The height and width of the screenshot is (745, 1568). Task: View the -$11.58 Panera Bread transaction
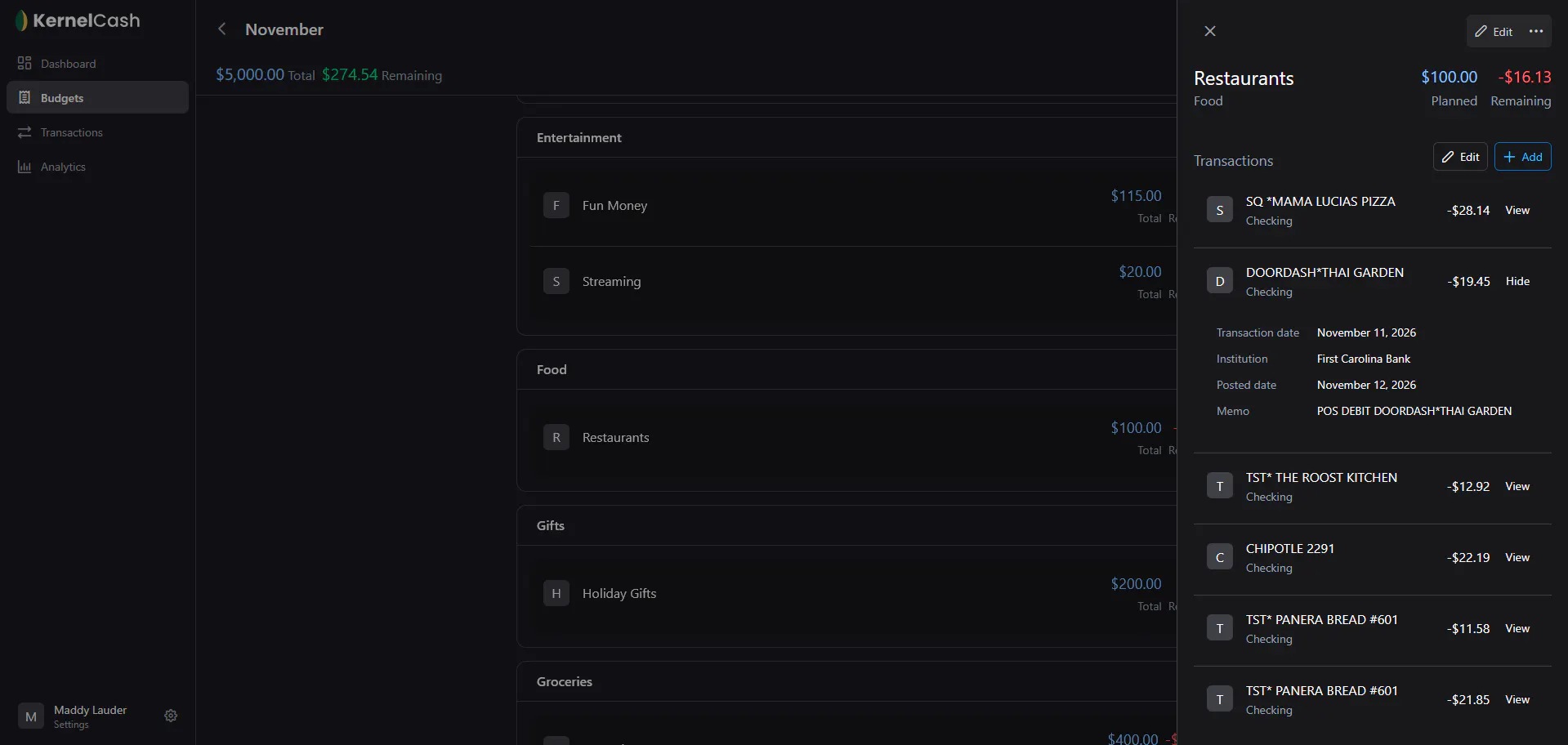(x=1517, y=629)
